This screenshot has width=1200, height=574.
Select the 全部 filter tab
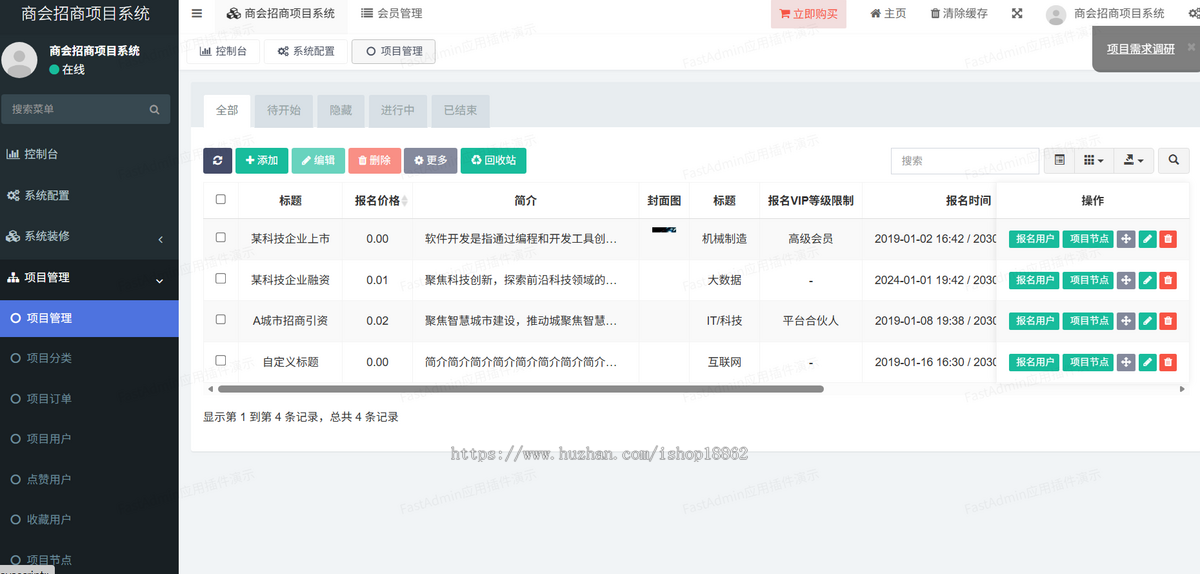click(x=227, y=110)
